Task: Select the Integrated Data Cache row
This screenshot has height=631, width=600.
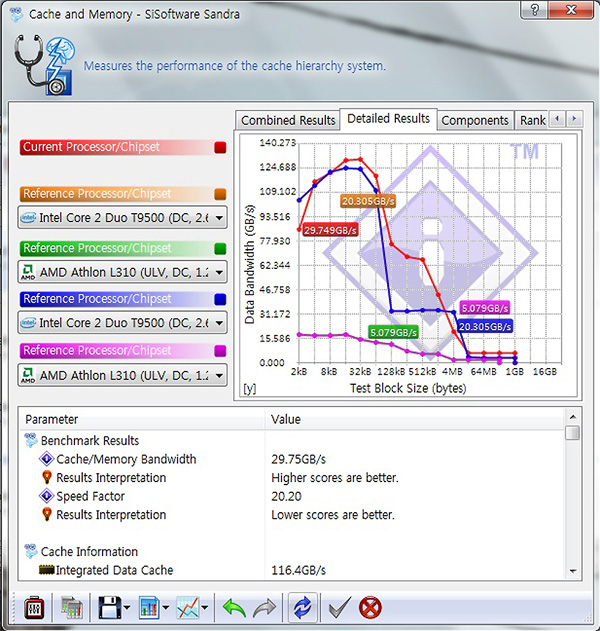Action: point(114,570)
